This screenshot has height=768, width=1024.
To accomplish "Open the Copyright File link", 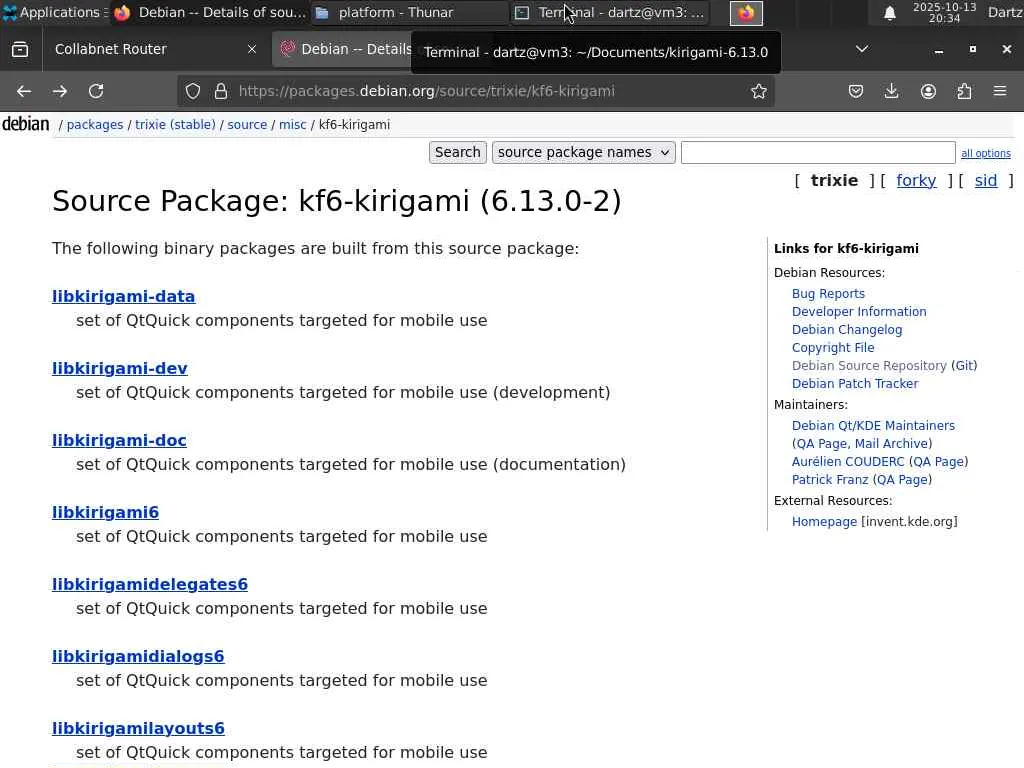I will [x=833, y=348].
